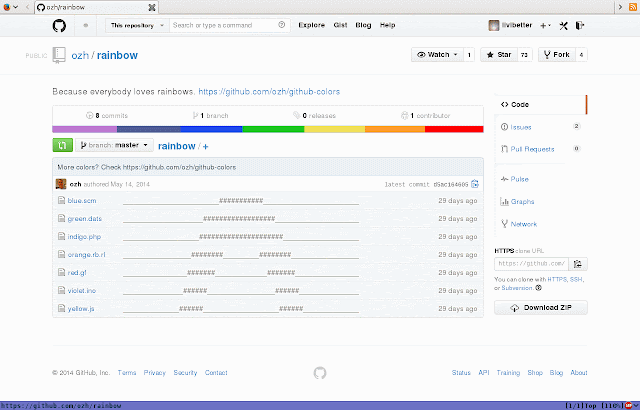Click the violet segment of language bar
Viewport: 640px width, 410px height.
coord(84,129)
